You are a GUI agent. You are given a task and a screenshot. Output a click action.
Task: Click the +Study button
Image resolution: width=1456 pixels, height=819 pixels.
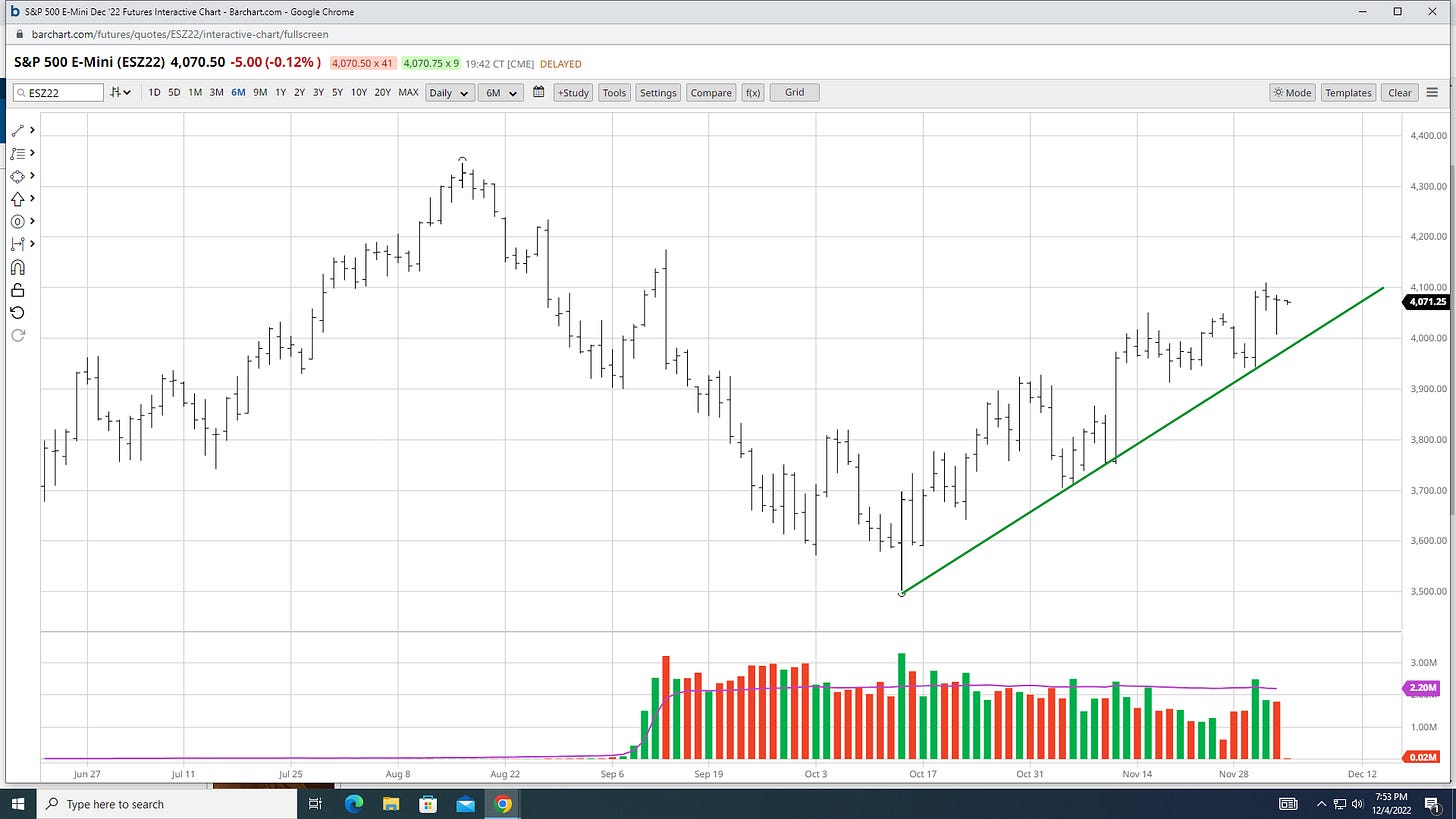[x=573, y=92]
